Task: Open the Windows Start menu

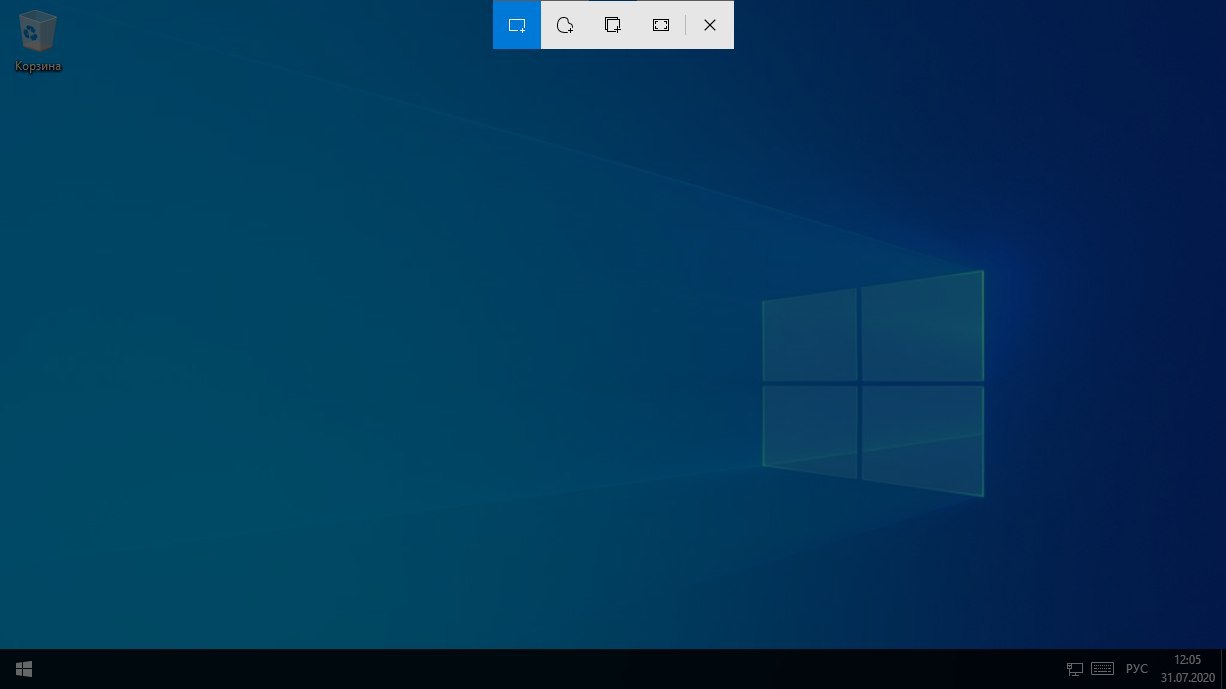Action: 24,669
